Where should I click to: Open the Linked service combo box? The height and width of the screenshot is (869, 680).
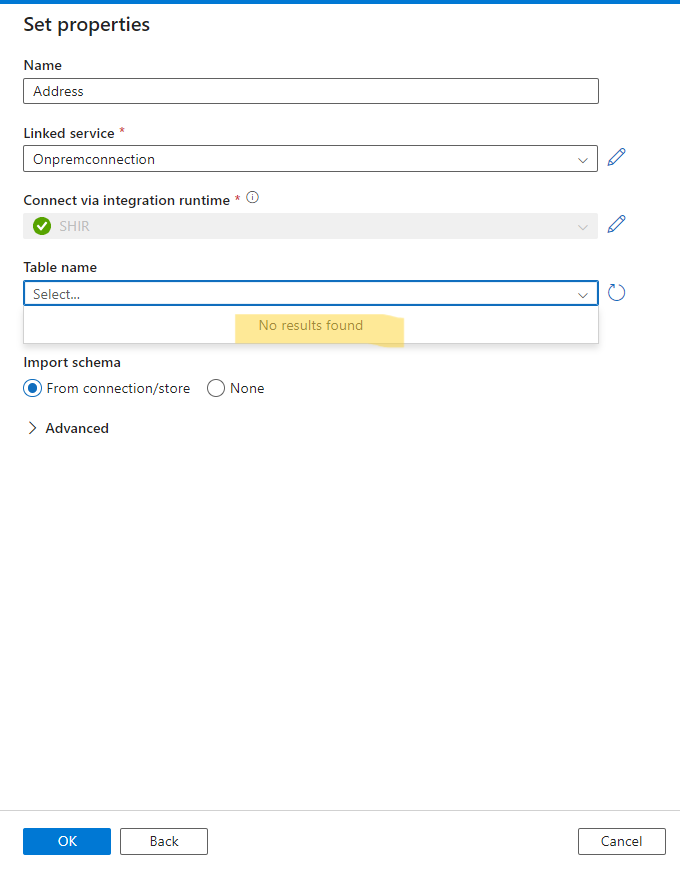point(300,159)
